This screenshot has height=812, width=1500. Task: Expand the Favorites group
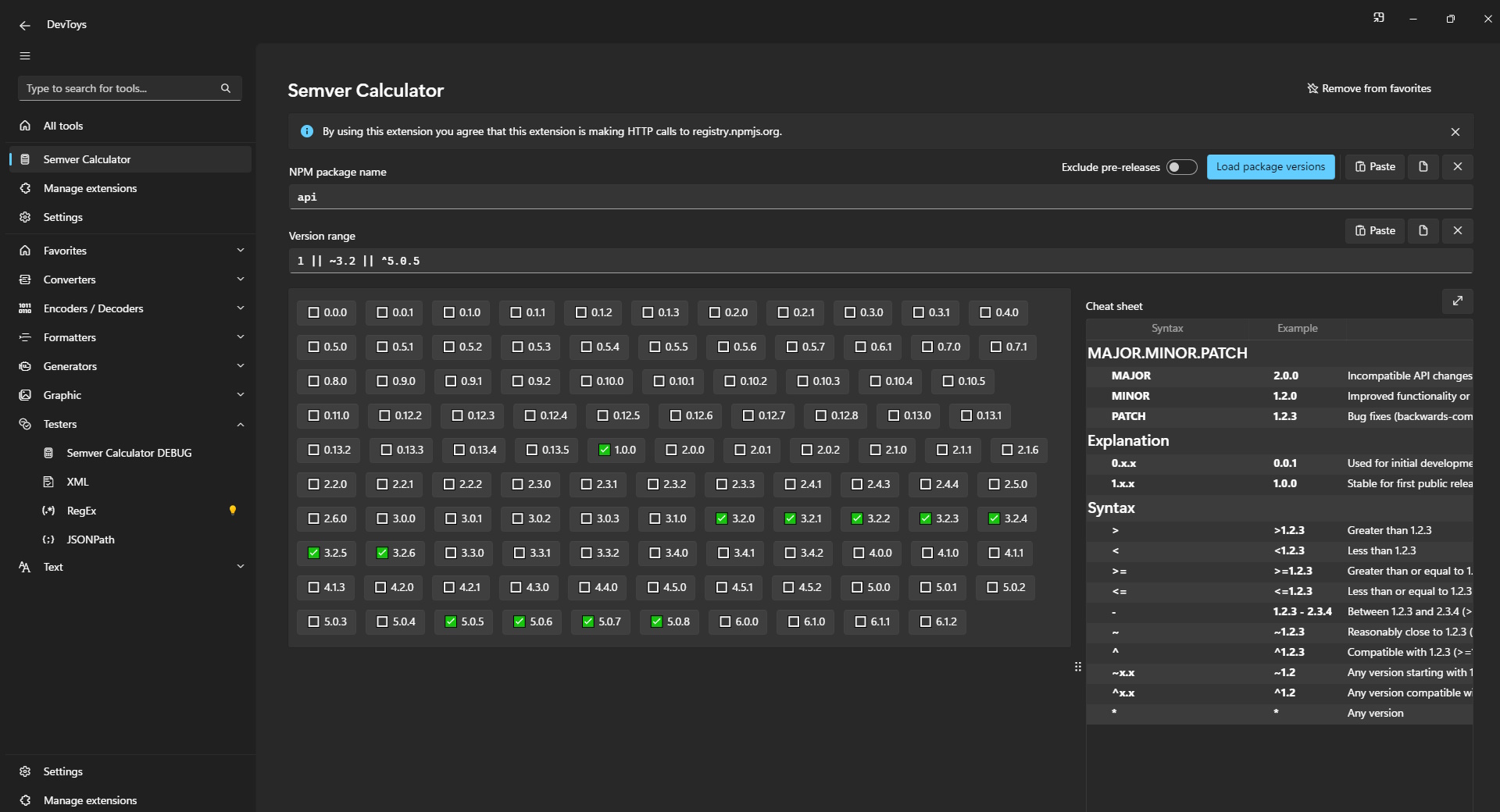[x=130, y=251]
